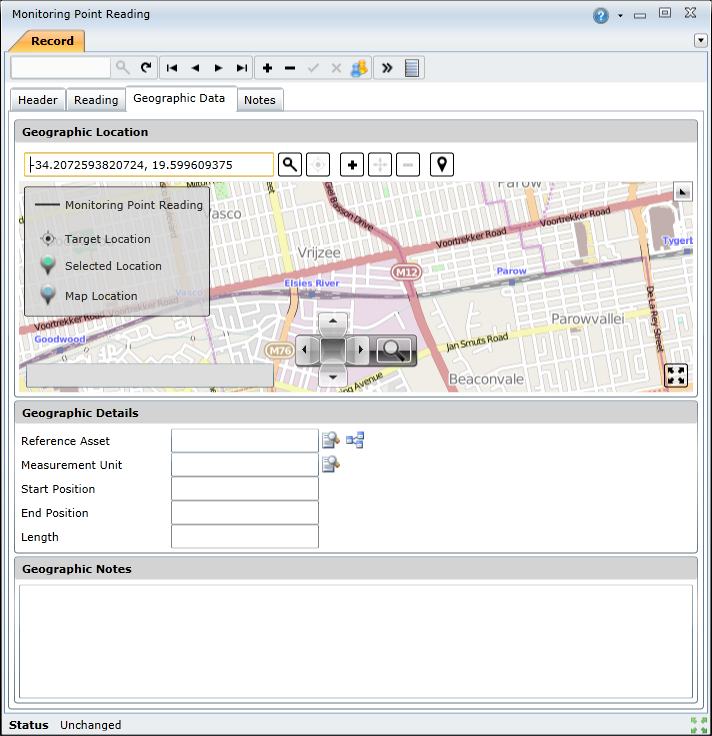The image size is (712, 736).
Task: Open the dropdown arrow next to help
Action: click(x=620, y=16)
